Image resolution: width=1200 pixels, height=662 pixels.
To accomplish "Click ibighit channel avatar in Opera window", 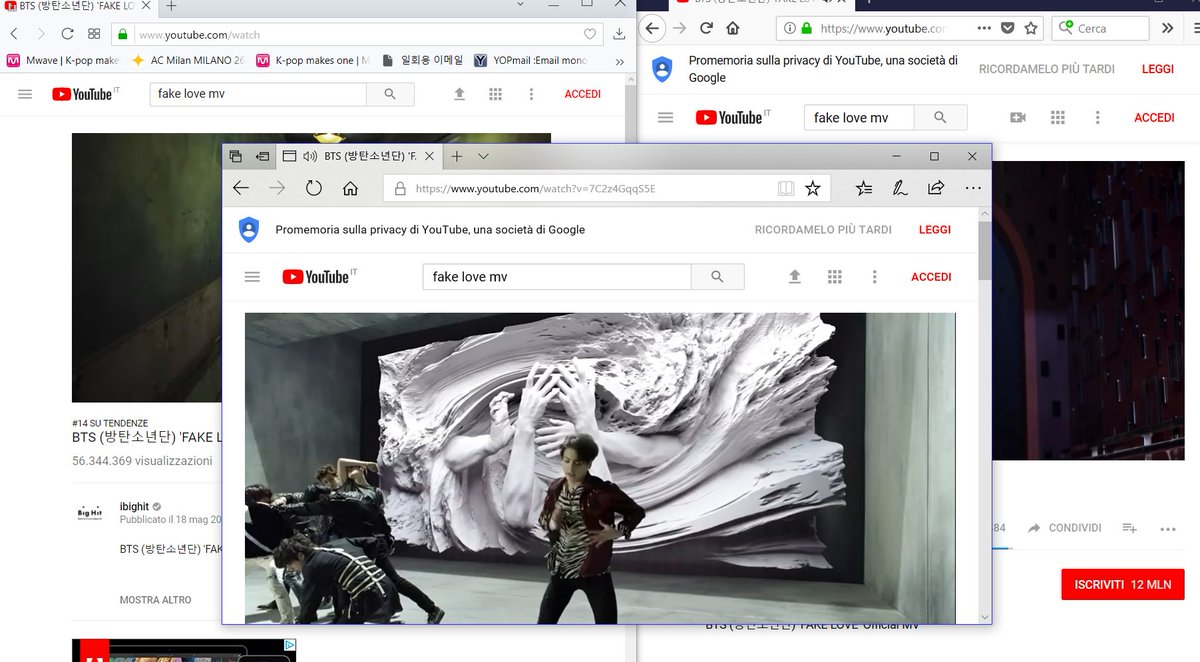I will 89,513.
